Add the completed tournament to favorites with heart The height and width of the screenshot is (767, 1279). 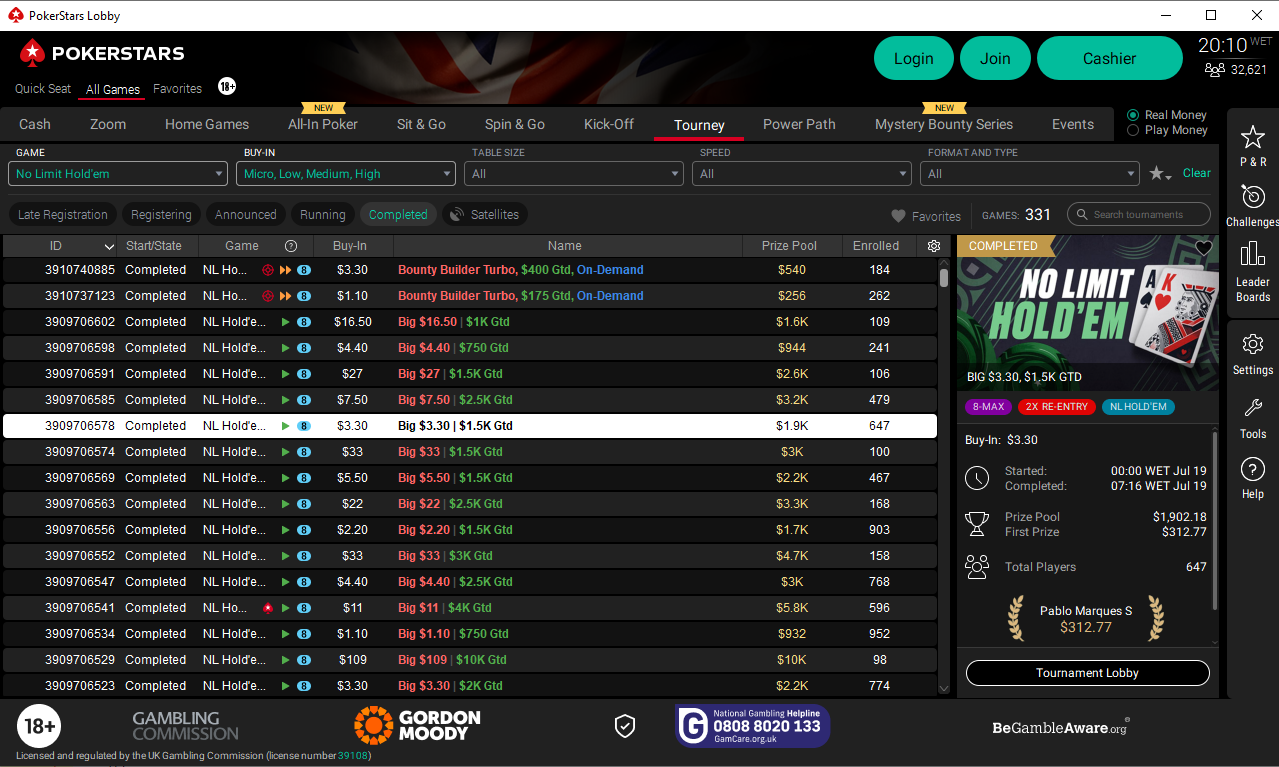click(1204, 248)
